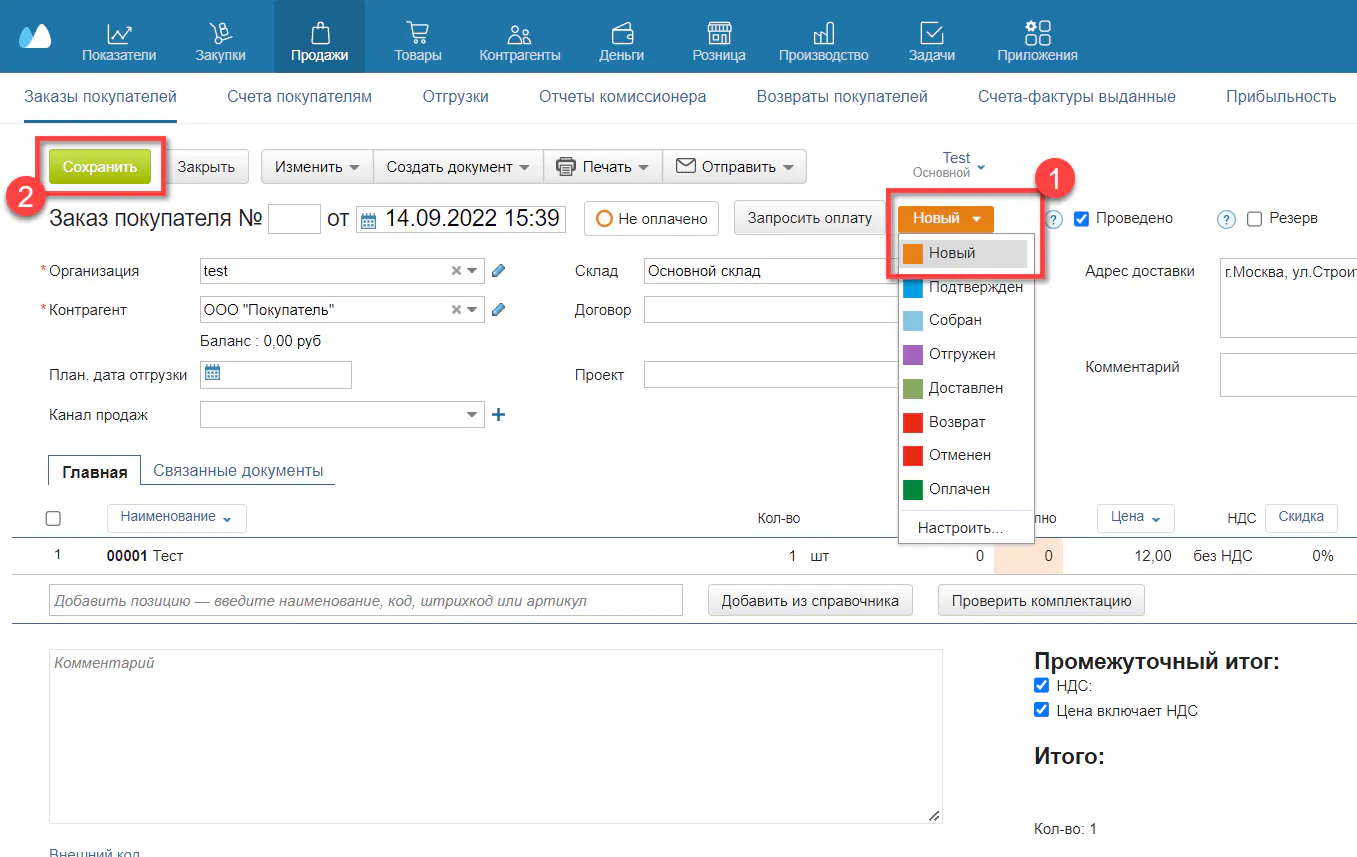Click the Добавить позицию search field
Viewport: 1357px width, 857px height.
[365, 601]
